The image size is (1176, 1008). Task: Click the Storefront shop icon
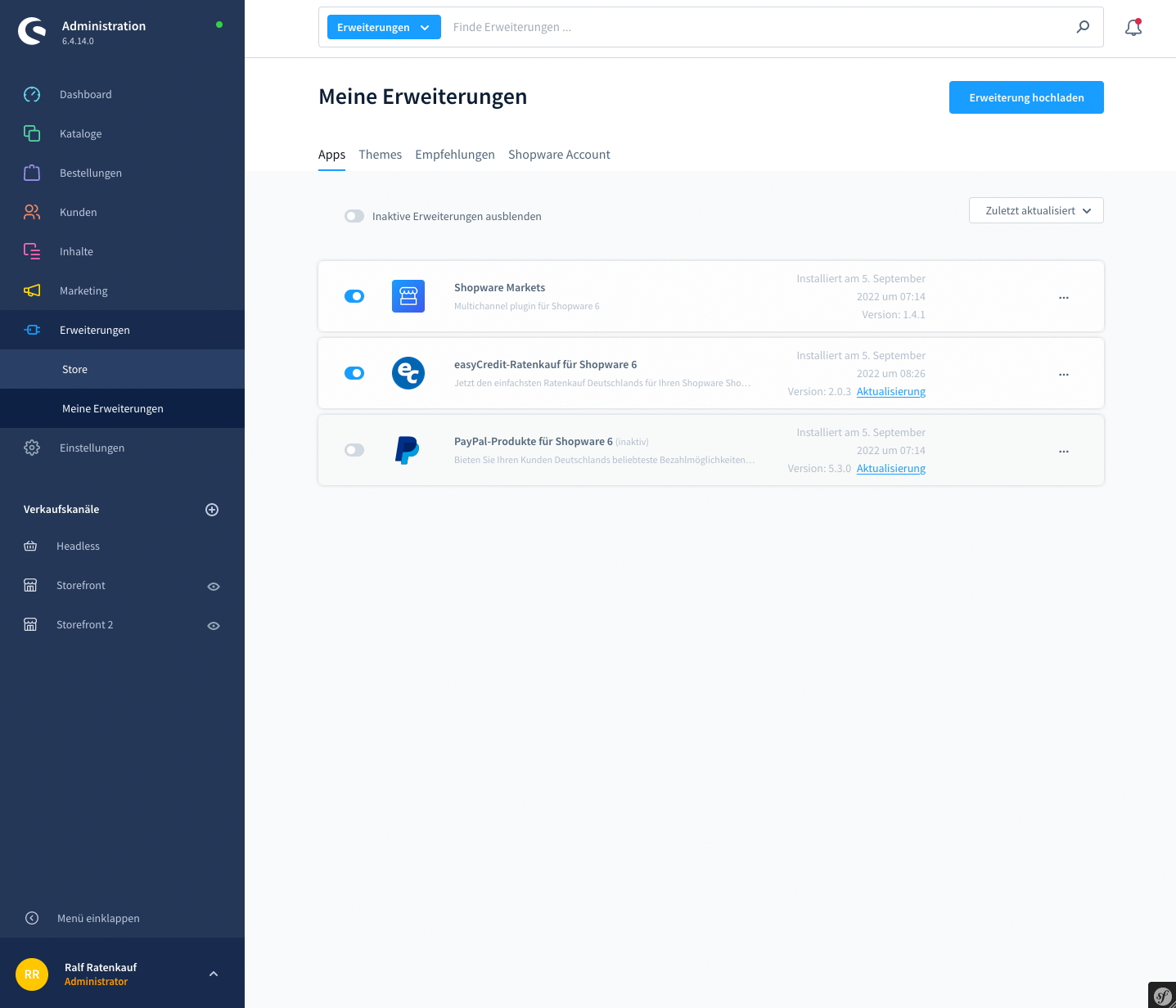click(x=30, y=585)
